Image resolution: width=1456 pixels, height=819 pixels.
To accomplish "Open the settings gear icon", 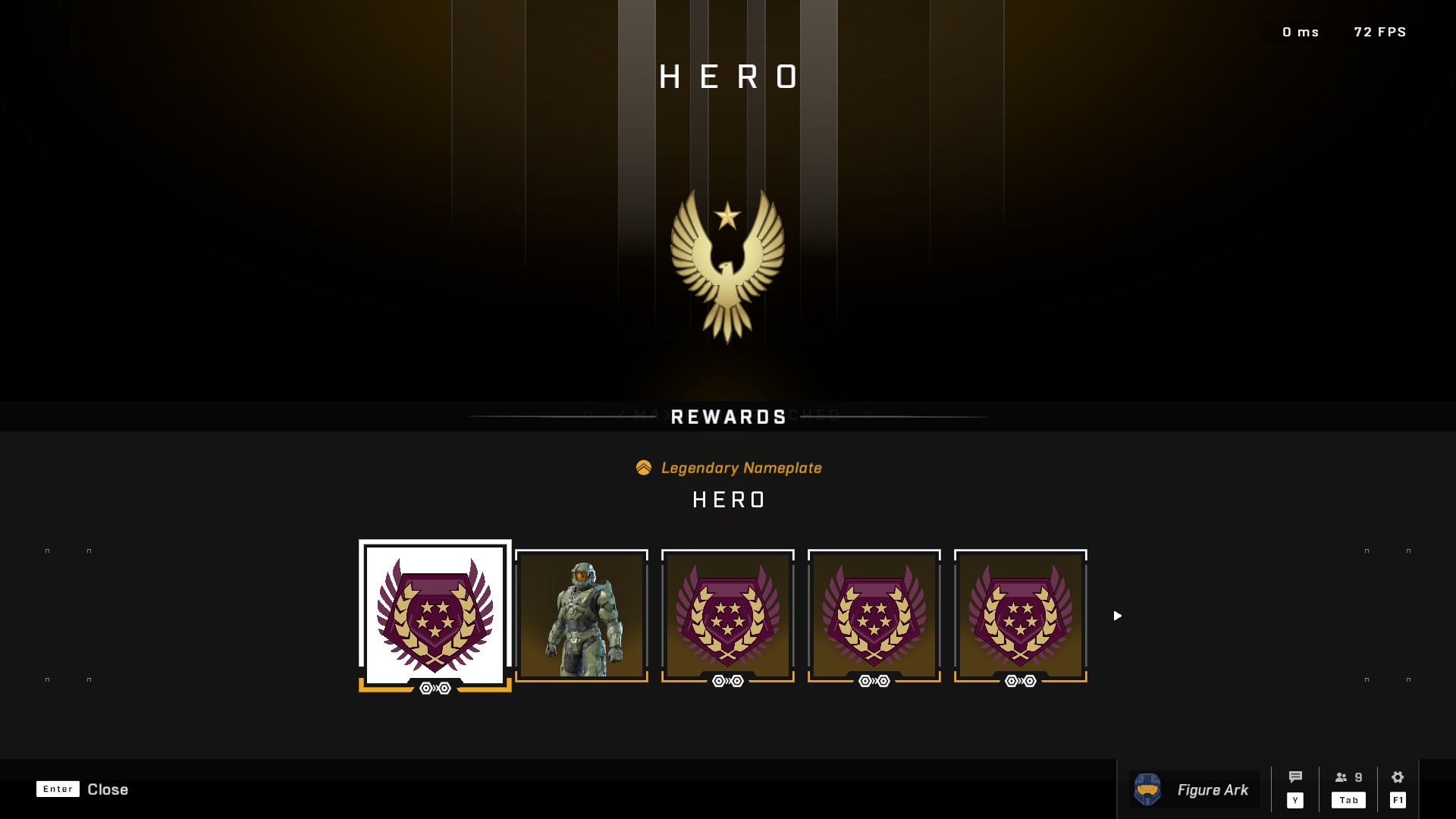I will [x=1398, y=777].
